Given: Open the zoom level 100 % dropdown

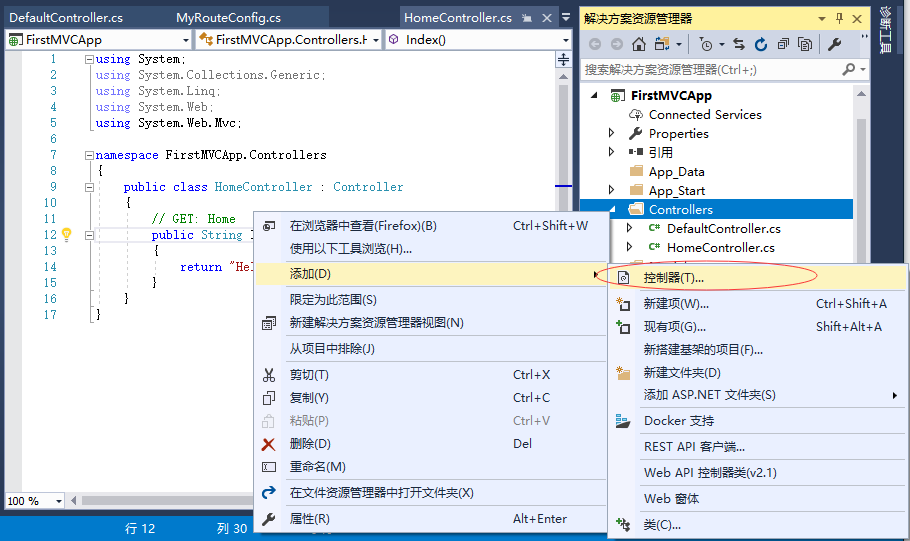Looking at the screenshot, I should [59, 501].
